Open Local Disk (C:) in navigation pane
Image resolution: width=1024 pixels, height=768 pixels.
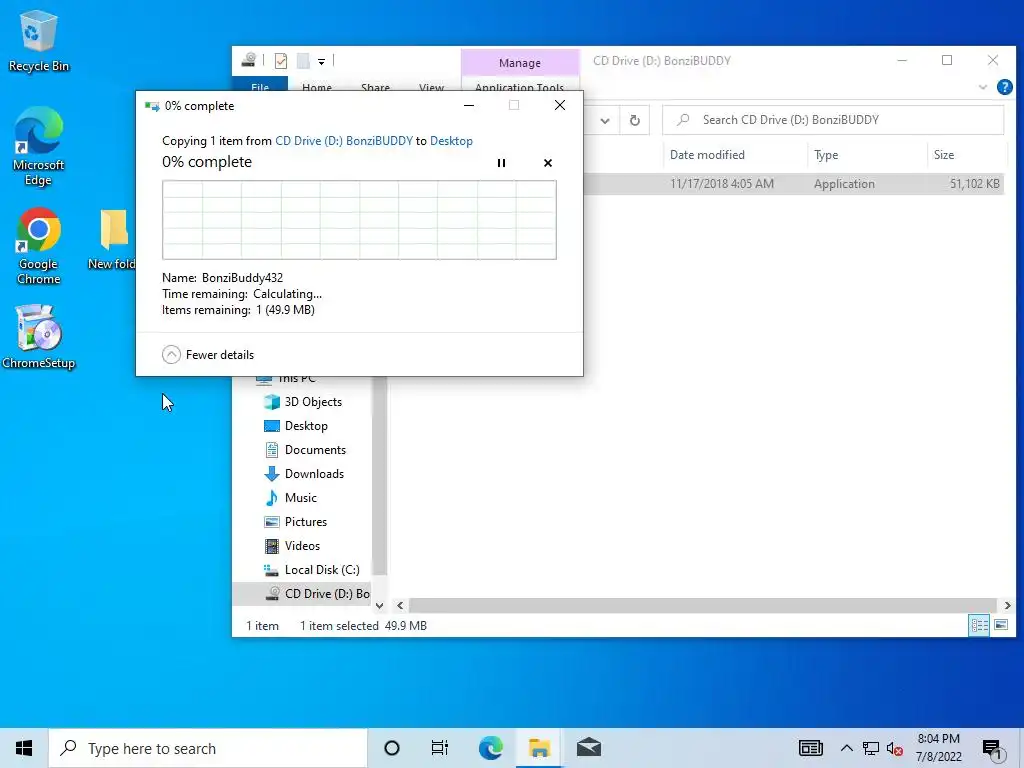click(x=321, y=569)
